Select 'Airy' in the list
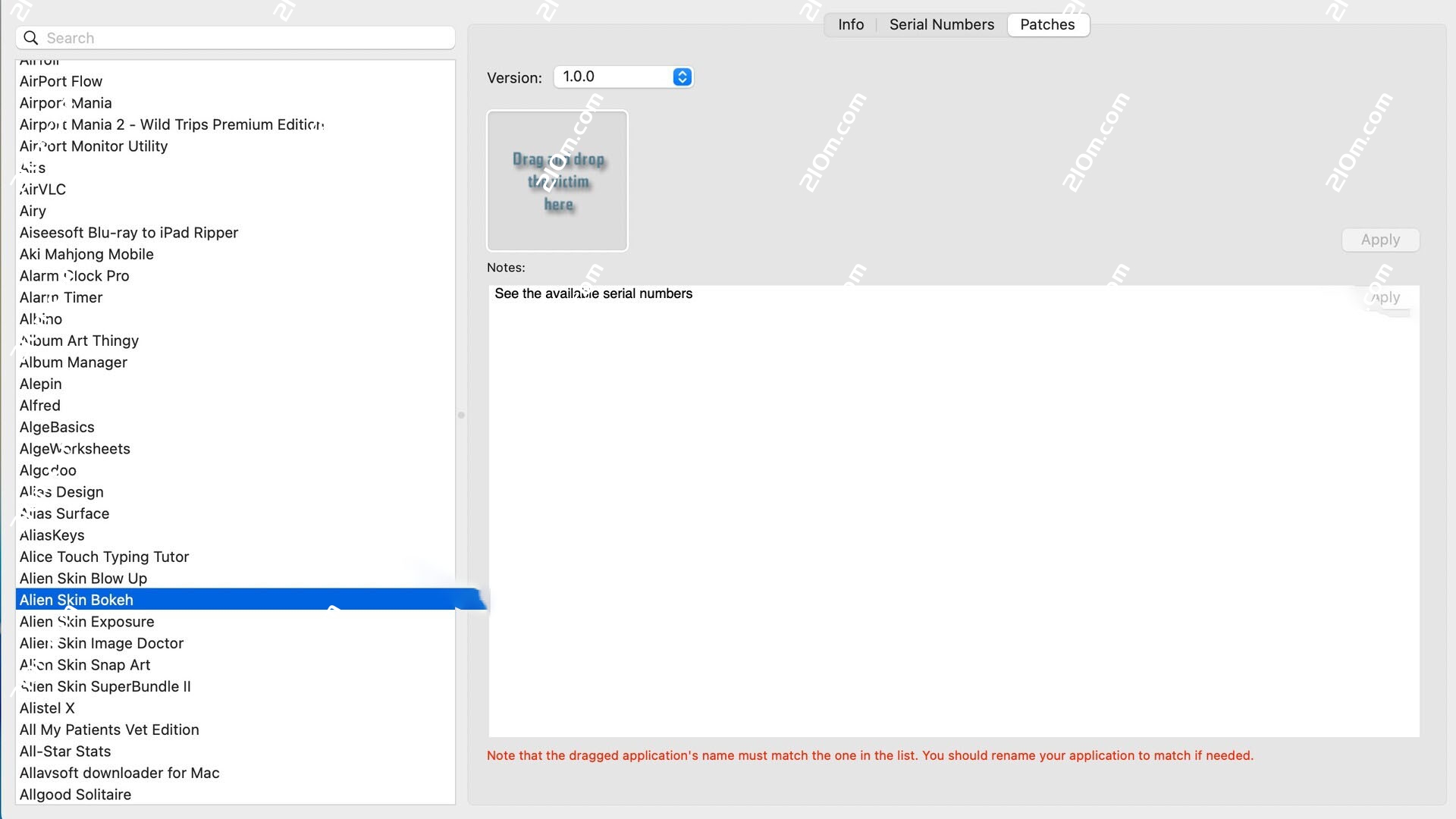The height and width of the screenshot is (819, 1456). pos(235,211)
